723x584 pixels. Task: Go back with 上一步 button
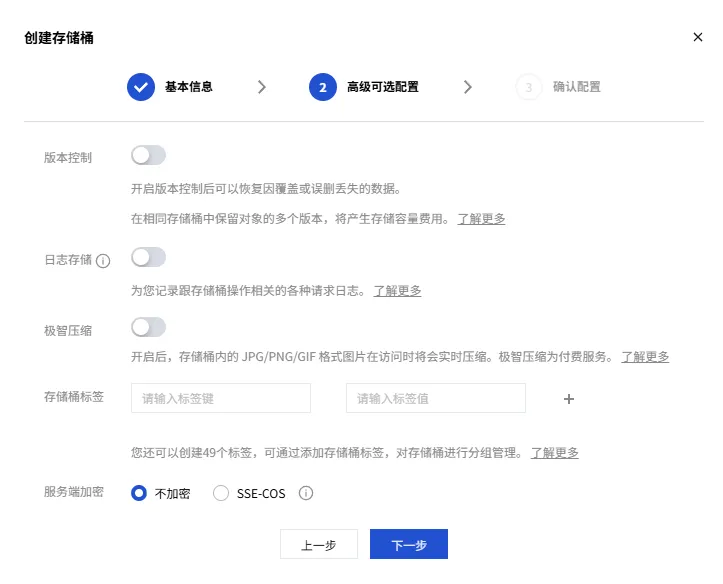pyautogui.click(x=318, y=545)
